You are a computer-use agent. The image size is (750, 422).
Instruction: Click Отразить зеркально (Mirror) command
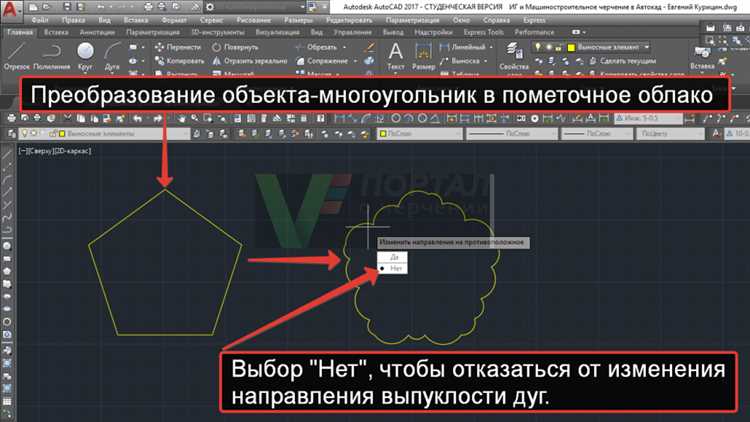point(250,61)
